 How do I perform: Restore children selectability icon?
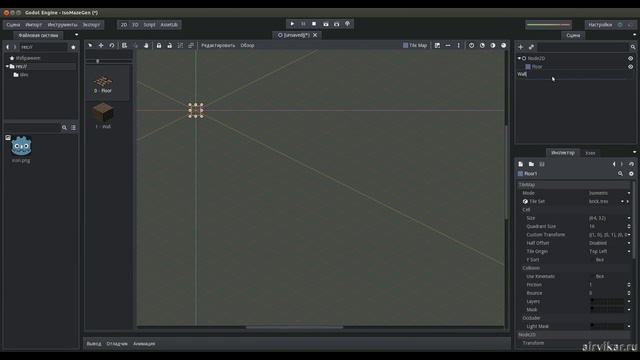tap(191, 45)
